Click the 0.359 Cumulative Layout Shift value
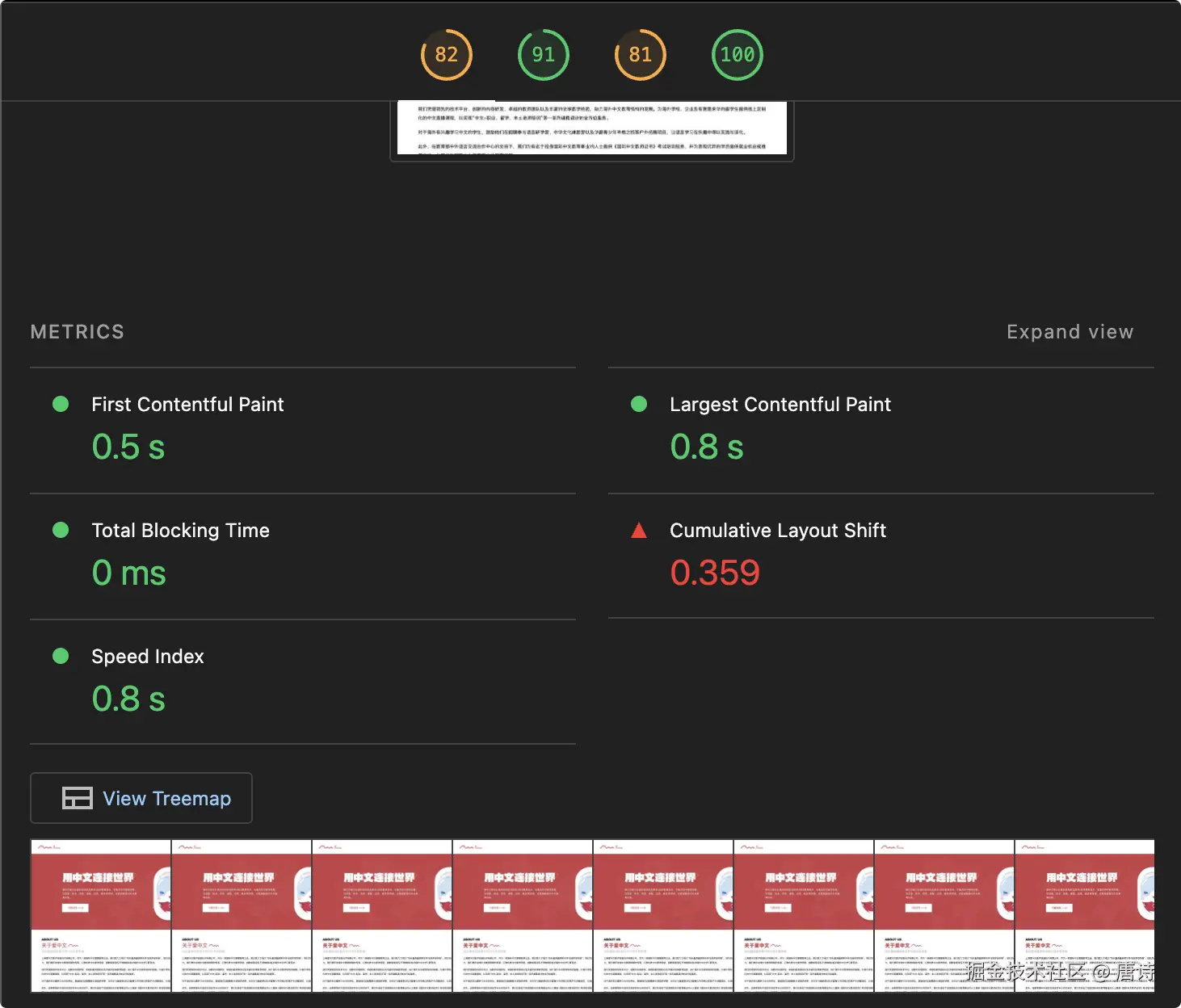Image resolution: width=1181 pixels, height=1008 pixels. click(x=715, y=573)
